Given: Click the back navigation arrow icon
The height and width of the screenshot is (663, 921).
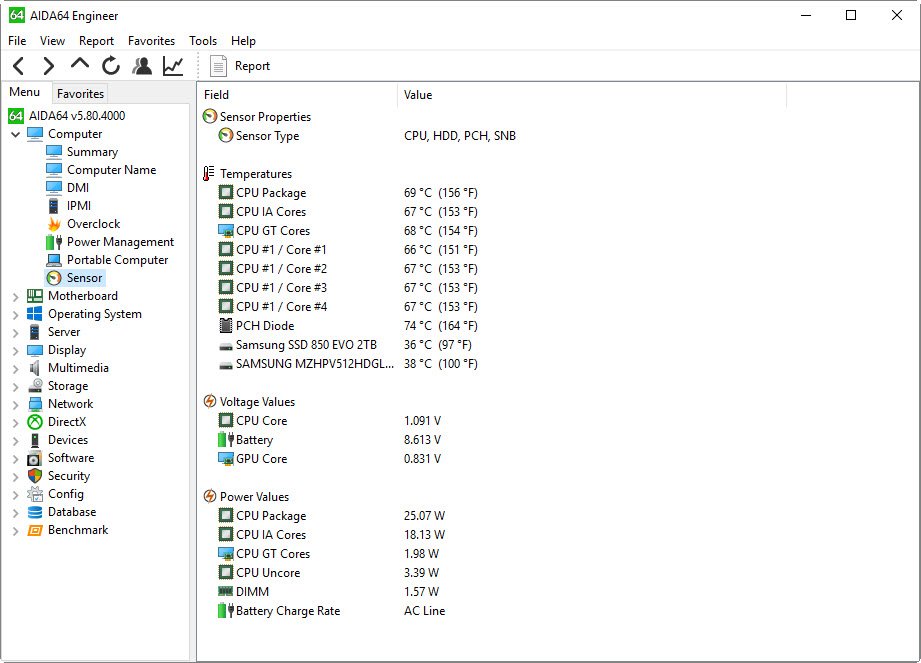Looking at the screenshot, I should pyautogui.click(x=18, y=65).
